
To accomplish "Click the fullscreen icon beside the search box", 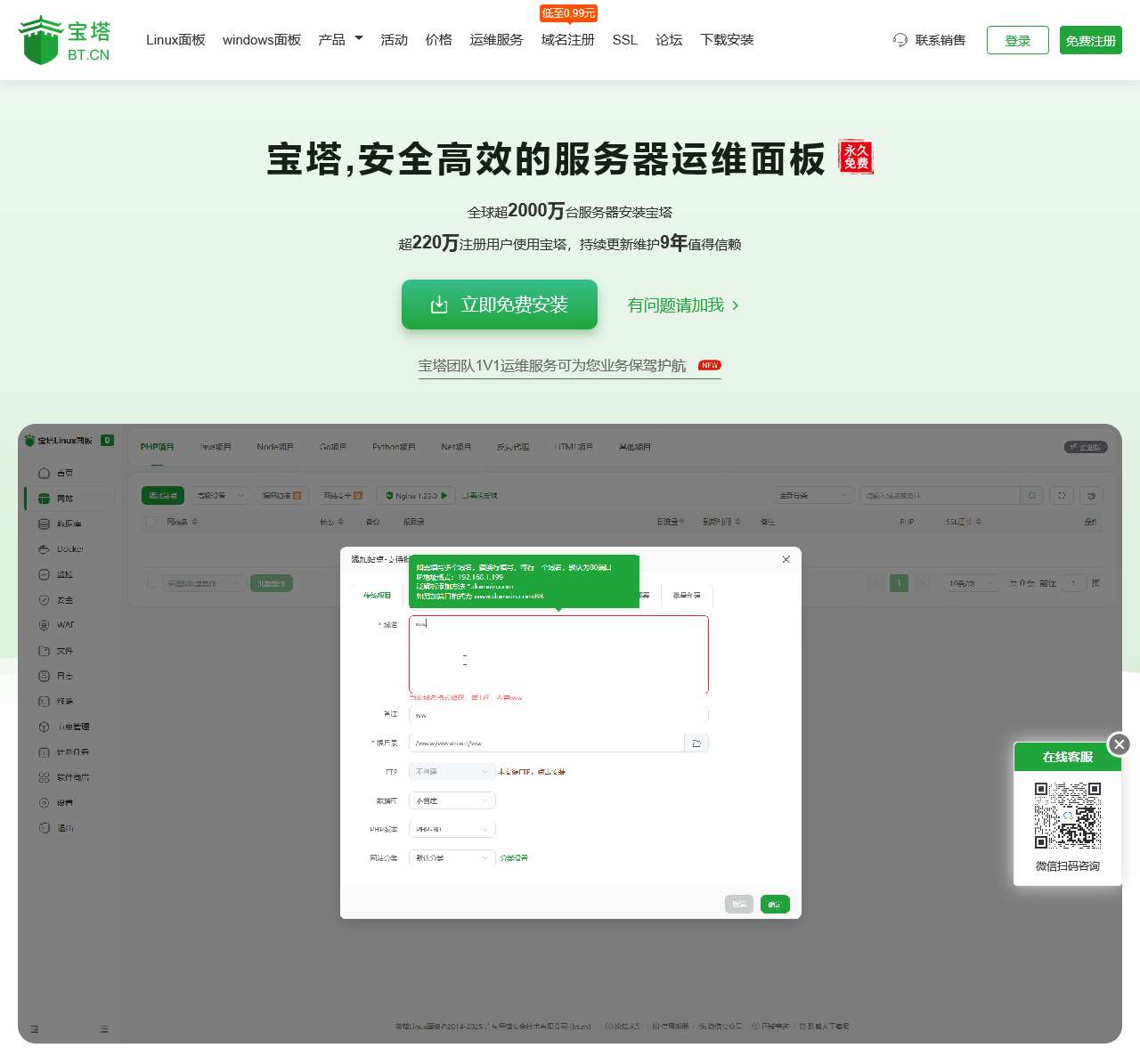I will click(1062, 495).
